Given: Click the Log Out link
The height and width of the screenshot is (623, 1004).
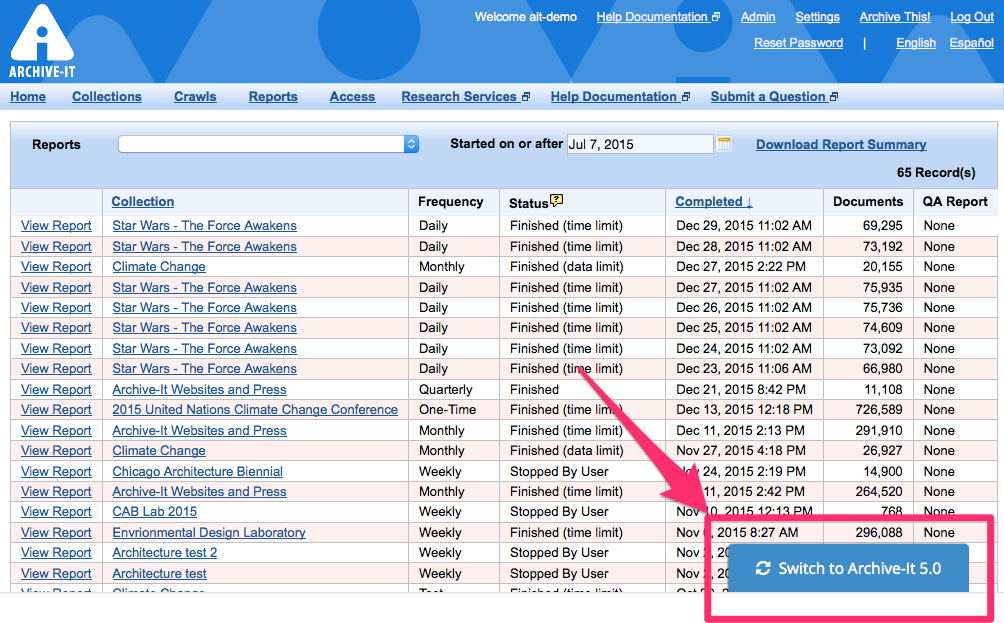Looking at the screenshot, I should coord(972,17).
